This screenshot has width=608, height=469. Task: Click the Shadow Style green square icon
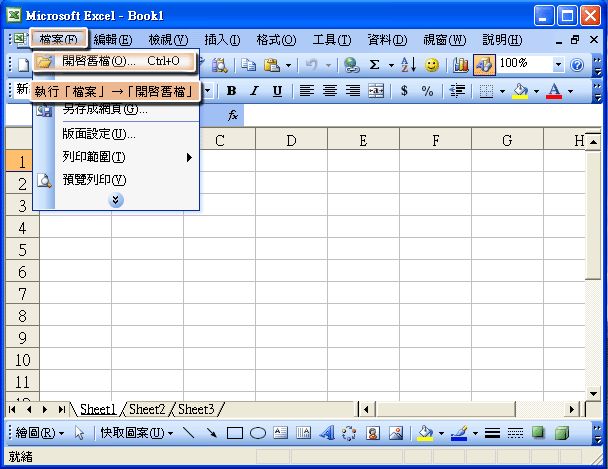(538, 432)
